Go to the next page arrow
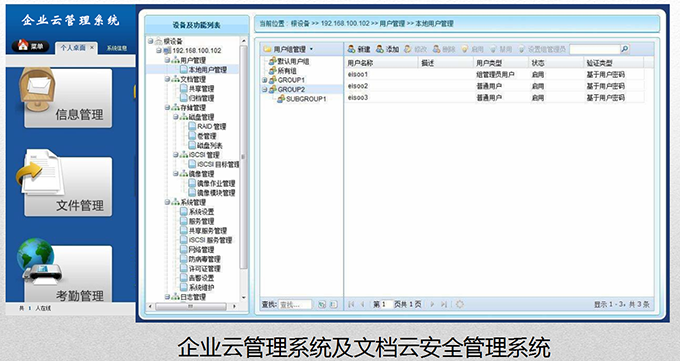 tap(432, 305)
